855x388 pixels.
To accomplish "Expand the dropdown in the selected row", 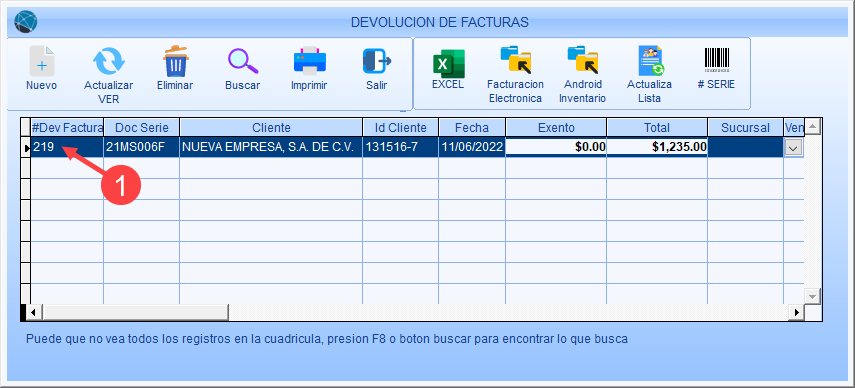I will [793, 147].
